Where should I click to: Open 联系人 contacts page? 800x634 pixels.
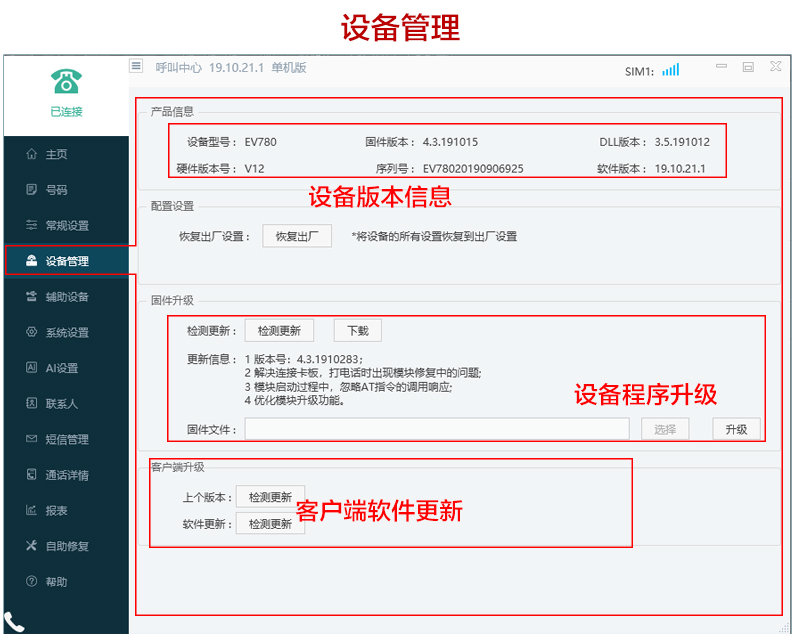point(61,404)
